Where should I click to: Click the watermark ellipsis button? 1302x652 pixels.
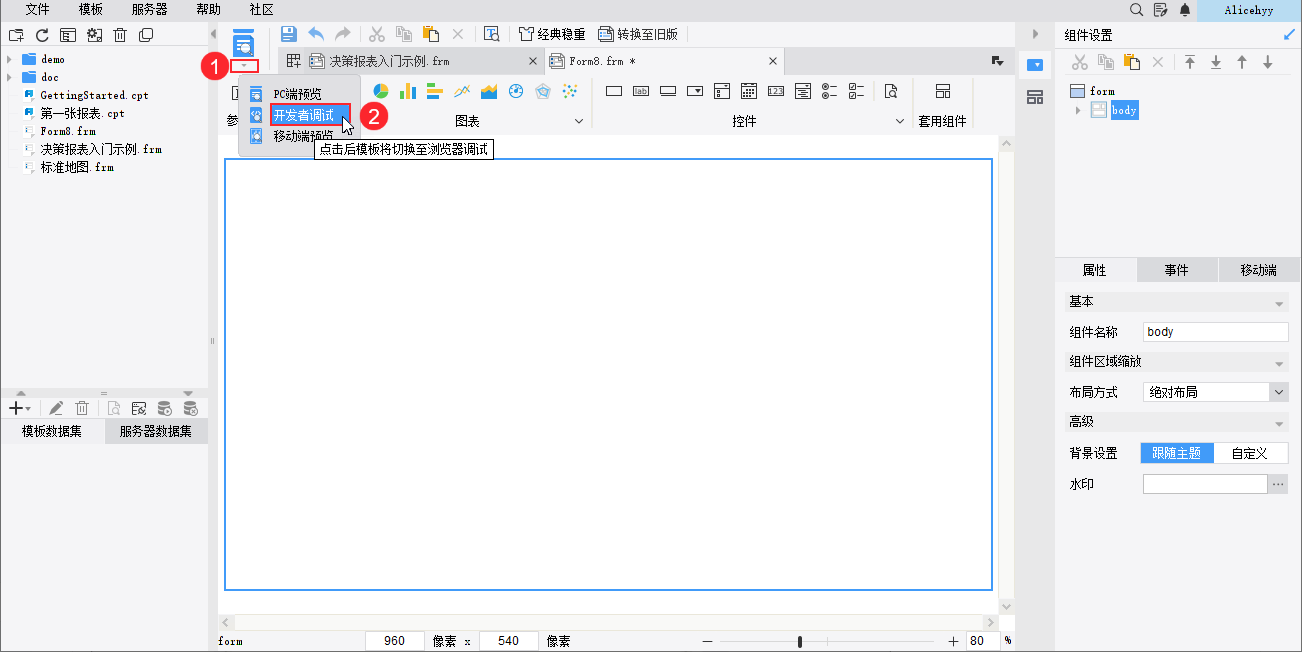point(1278,484)
